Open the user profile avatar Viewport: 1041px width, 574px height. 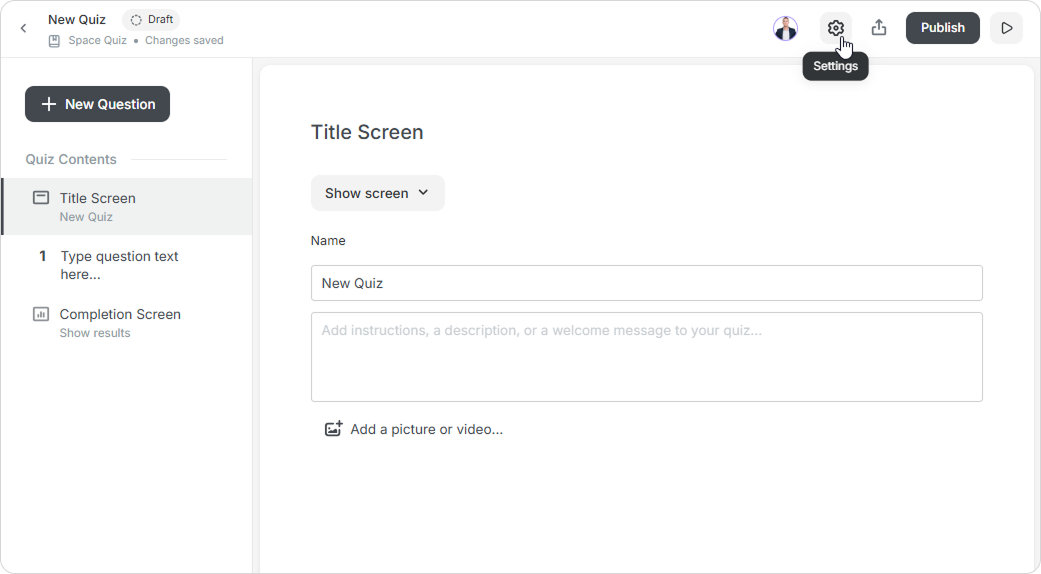pyautogui.click(x=785, y=29)
